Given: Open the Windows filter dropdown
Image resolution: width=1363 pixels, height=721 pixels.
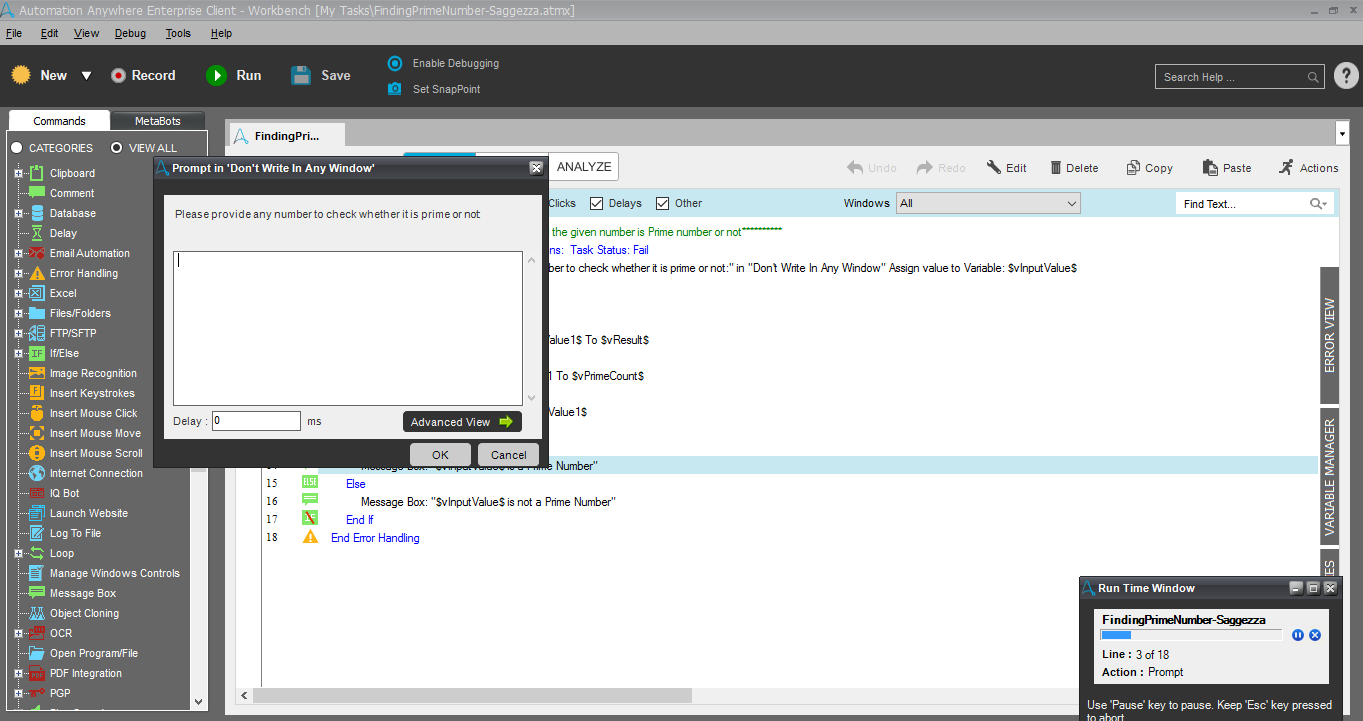Looking at the screenshot, I should click(988, 203).
